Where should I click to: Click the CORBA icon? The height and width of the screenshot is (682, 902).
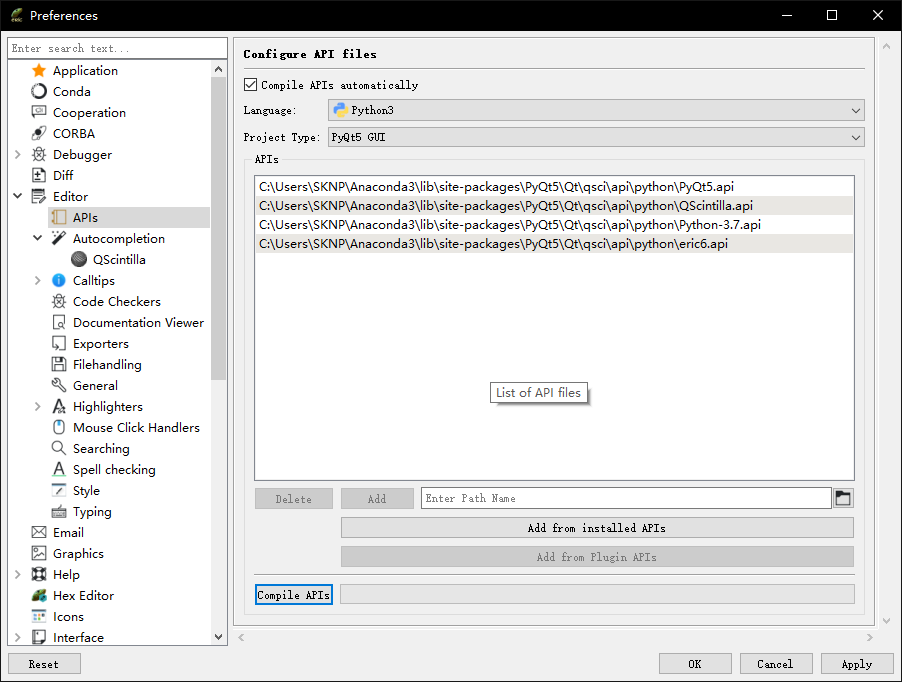point(39,133)
